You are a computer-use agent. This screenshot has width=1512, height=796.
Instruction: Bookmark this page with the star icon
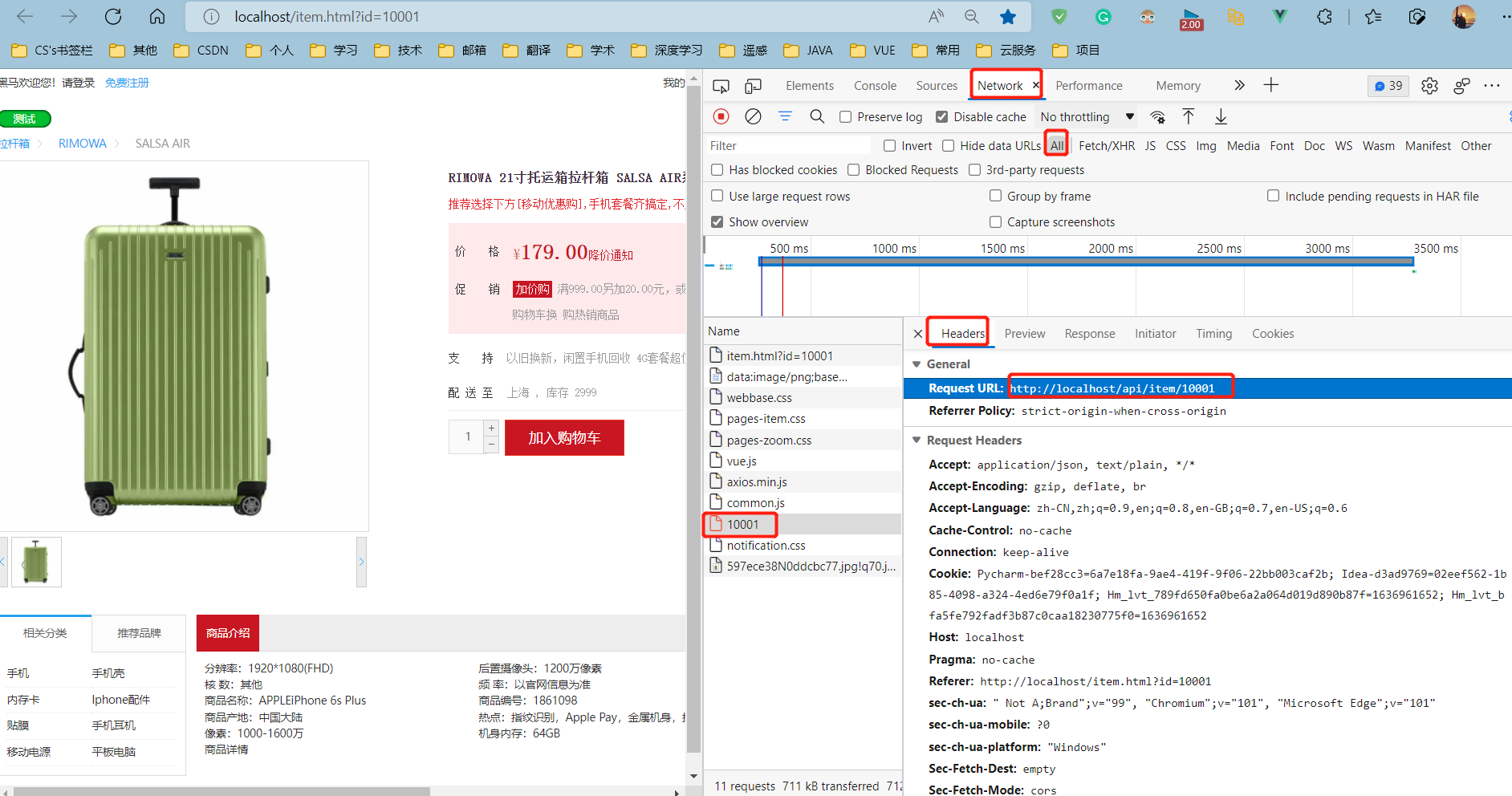[x=1008, y=17]
